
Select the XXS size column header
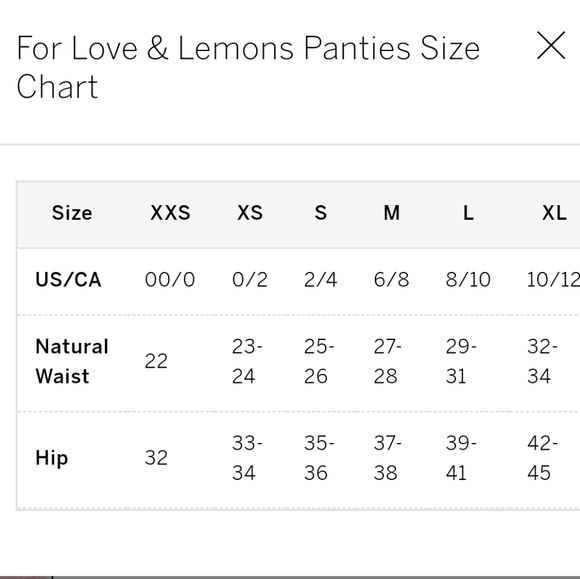click(170, 213)
